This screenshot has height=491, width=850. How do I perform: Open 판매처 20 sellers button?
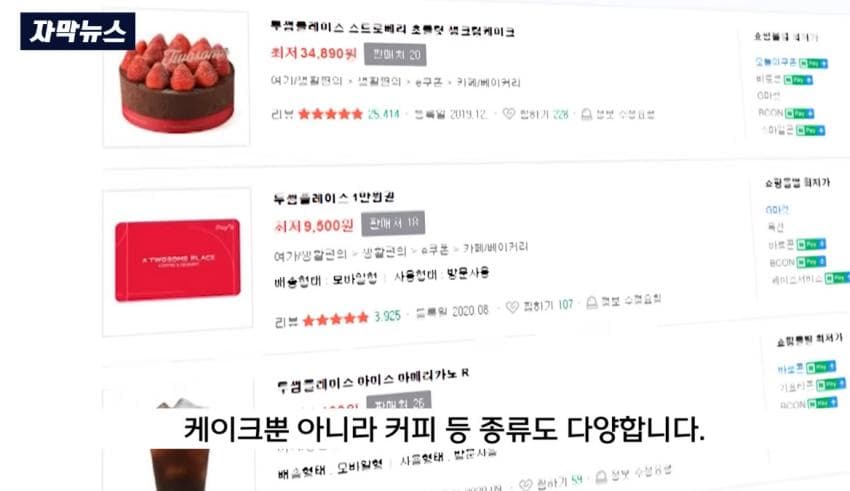click(395, 55)
